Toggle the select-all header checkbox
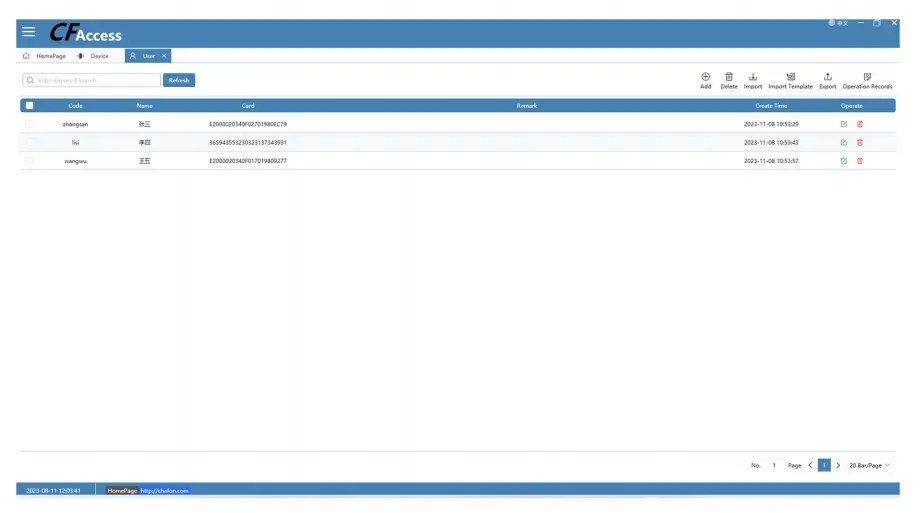 pos(29,105)
